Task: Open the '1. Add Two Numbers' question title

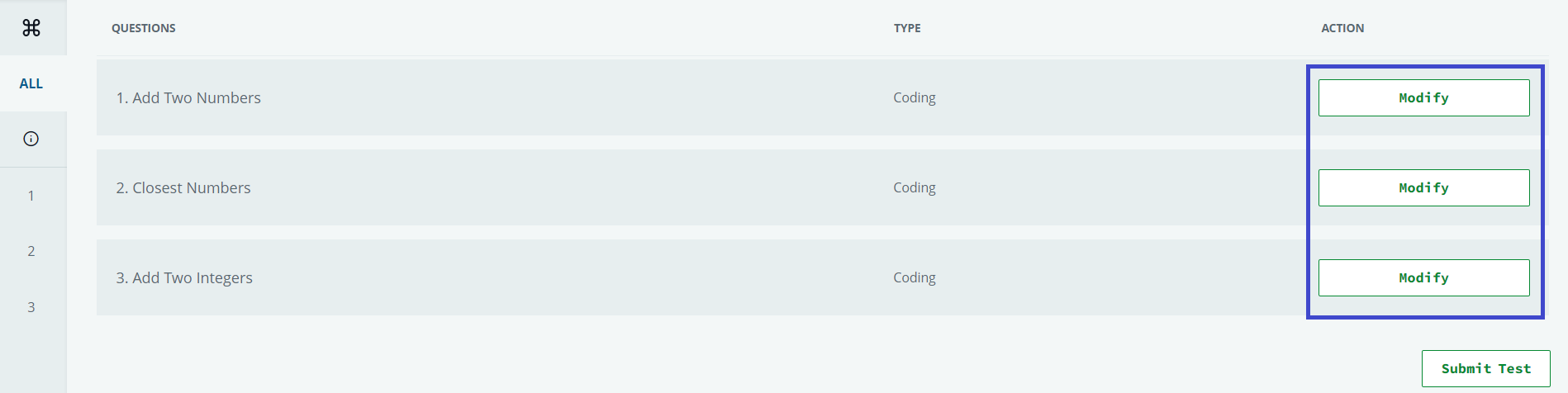Action: pyautogui.click(x=188, y=97)
